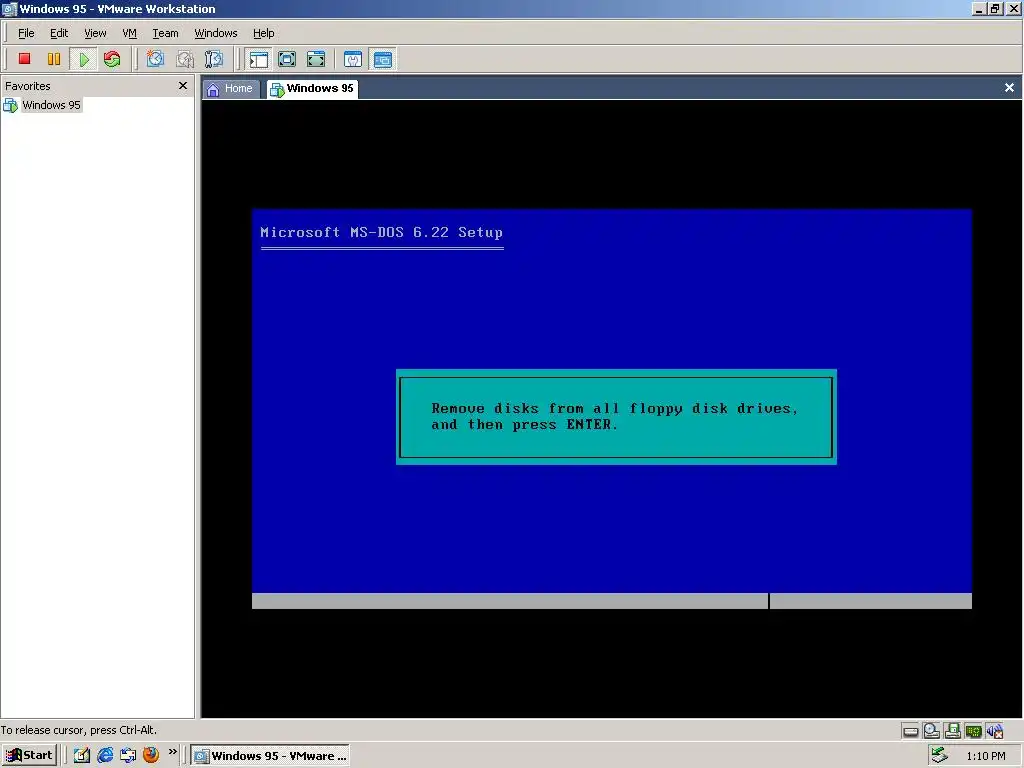Open the Windows menu
This screenshot has width=1024, height=768.
(x=216, y=33)
